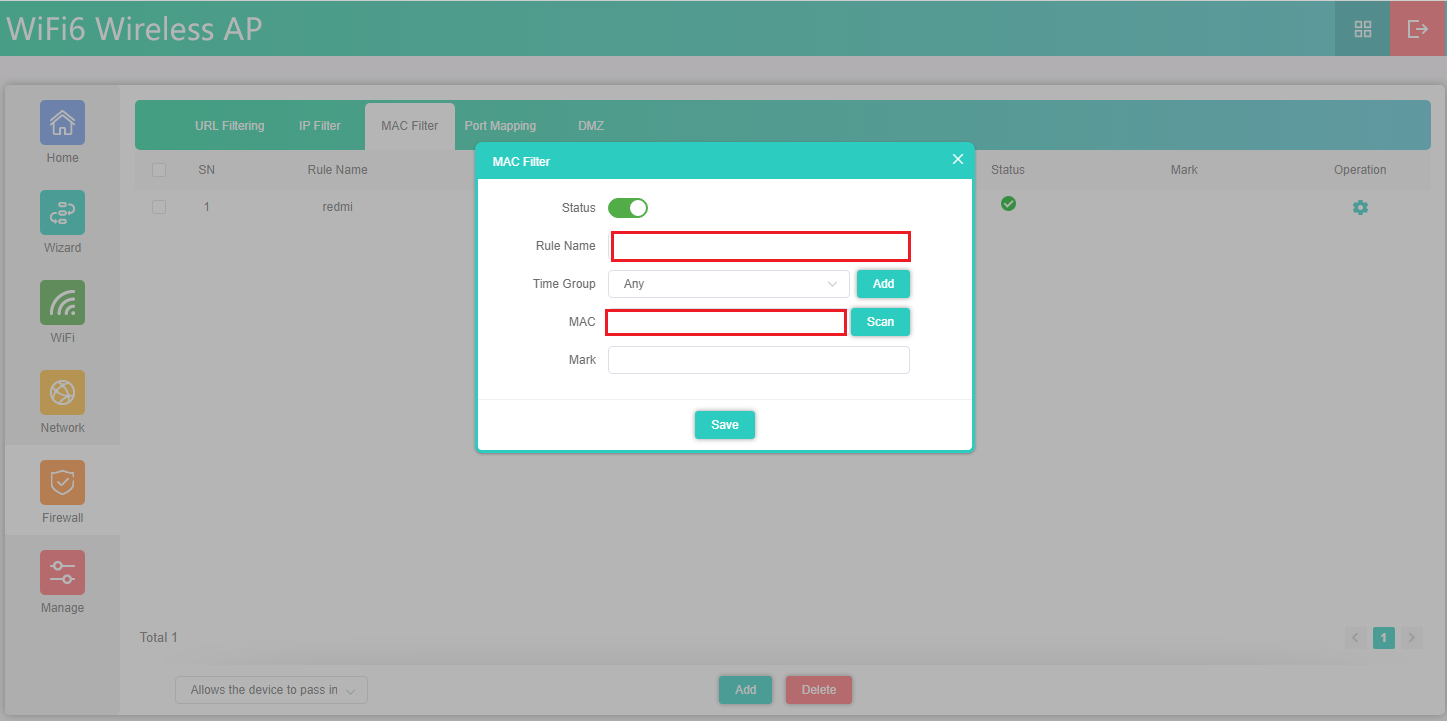This screenshot has height=721, width=1447.
Task: Click the Rule Name input field
Action: [760, 246]
